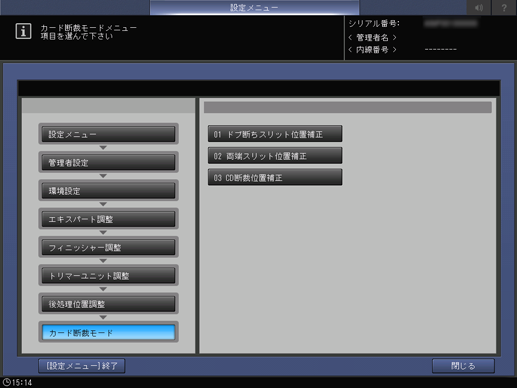Click the 閉じる button
Screen dimensions: 517x388
(x=463, y=366)
